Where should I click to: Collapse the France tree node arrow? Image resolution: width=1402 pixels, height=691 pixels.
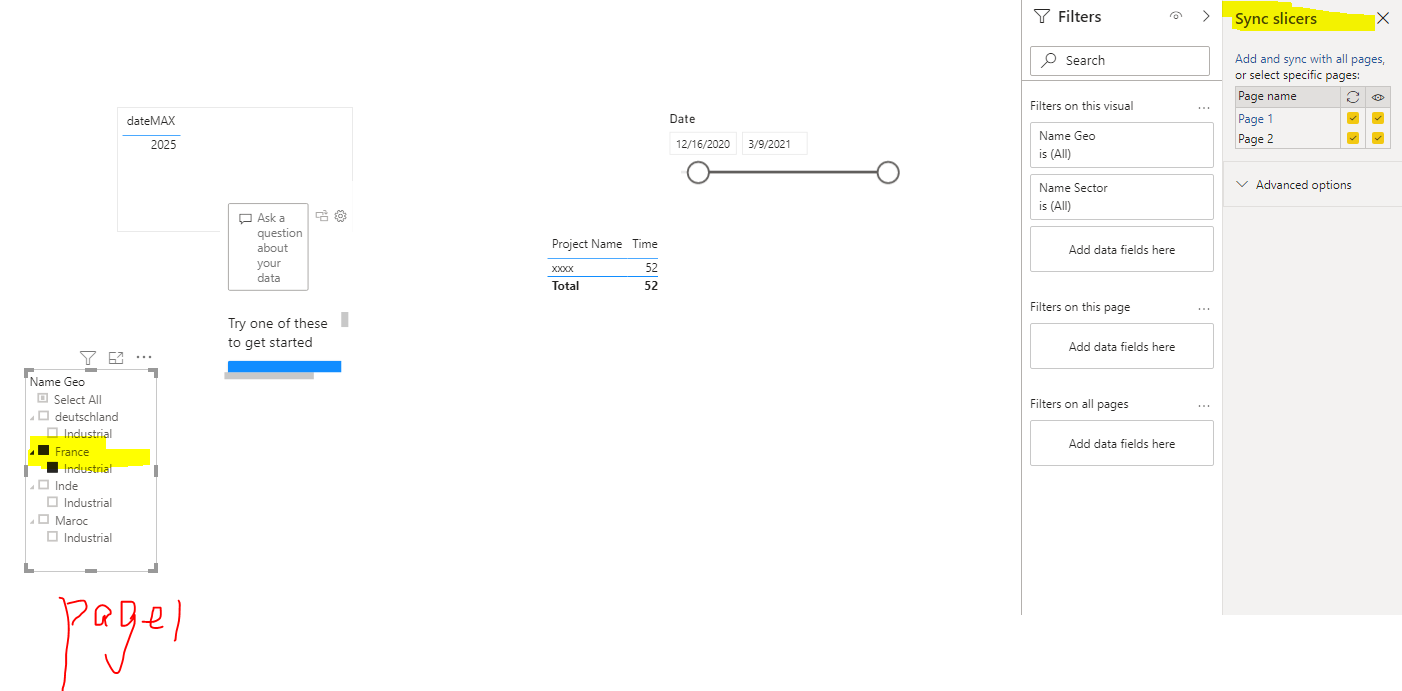[32, 452]
